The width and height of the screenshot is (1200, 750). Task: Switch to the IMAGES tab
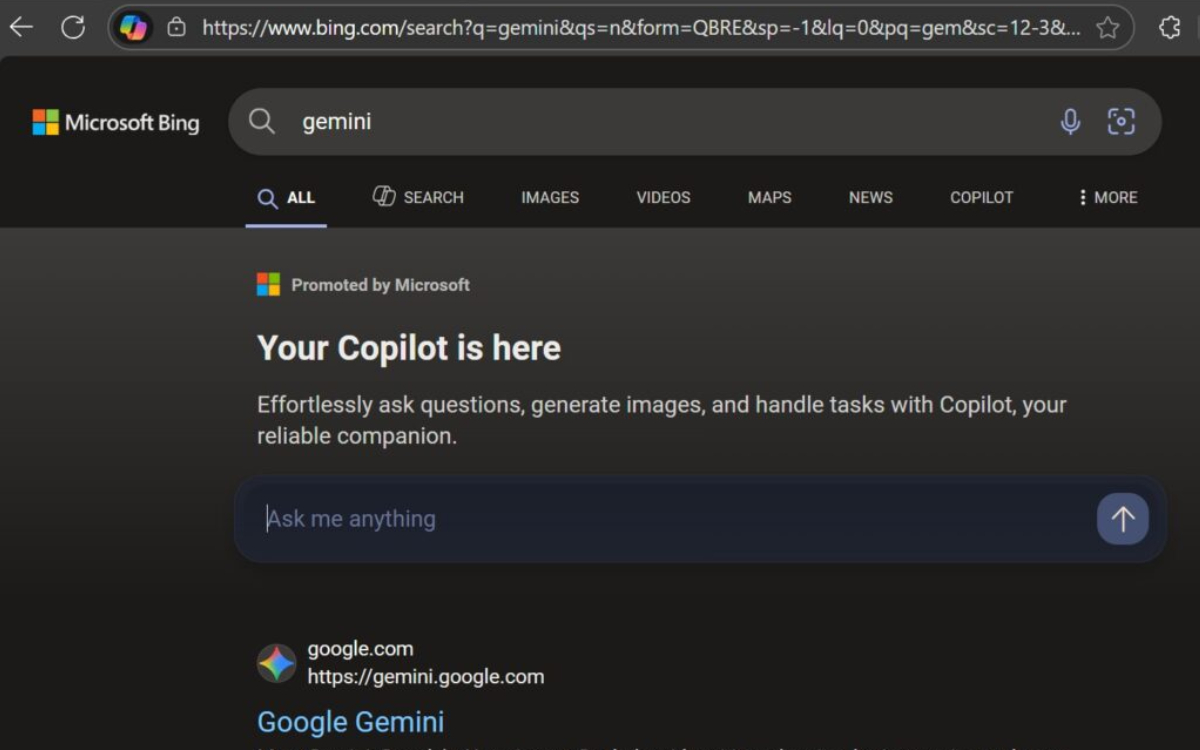[549, 197]
